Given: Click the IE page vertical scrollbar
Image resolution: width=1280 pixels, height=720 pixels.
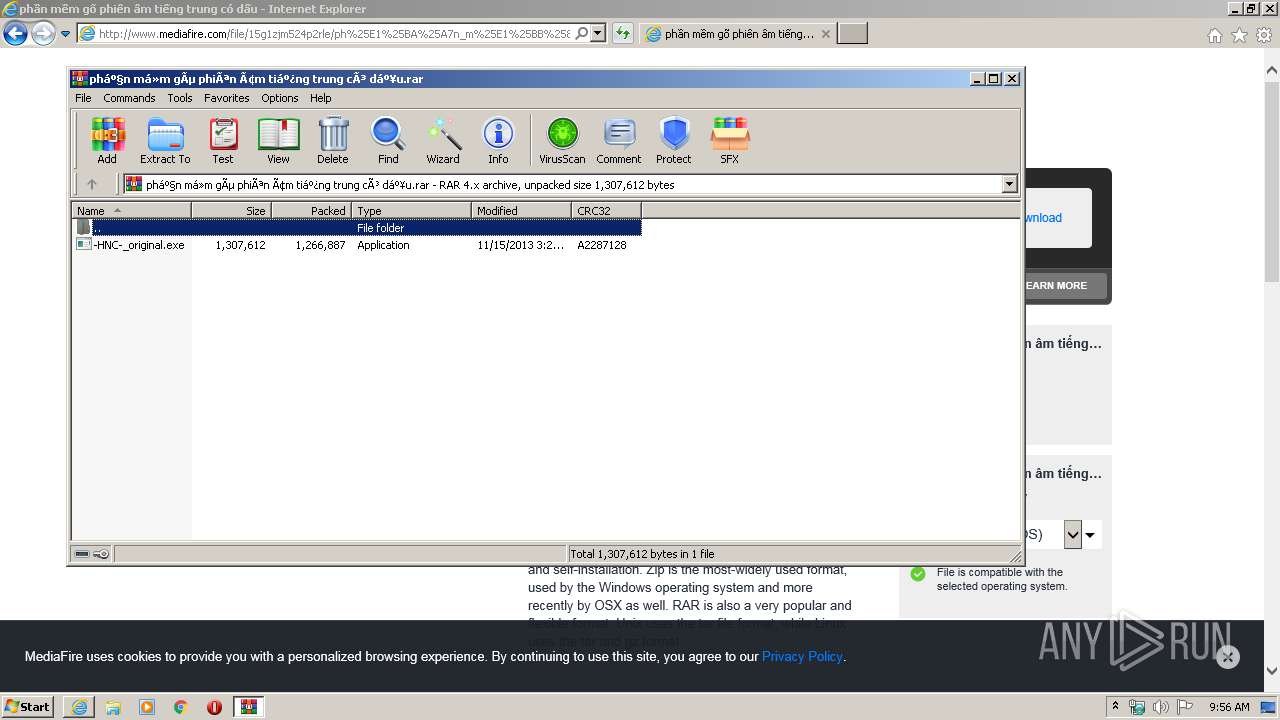Looking at the screenshot, I should 1272,371.
